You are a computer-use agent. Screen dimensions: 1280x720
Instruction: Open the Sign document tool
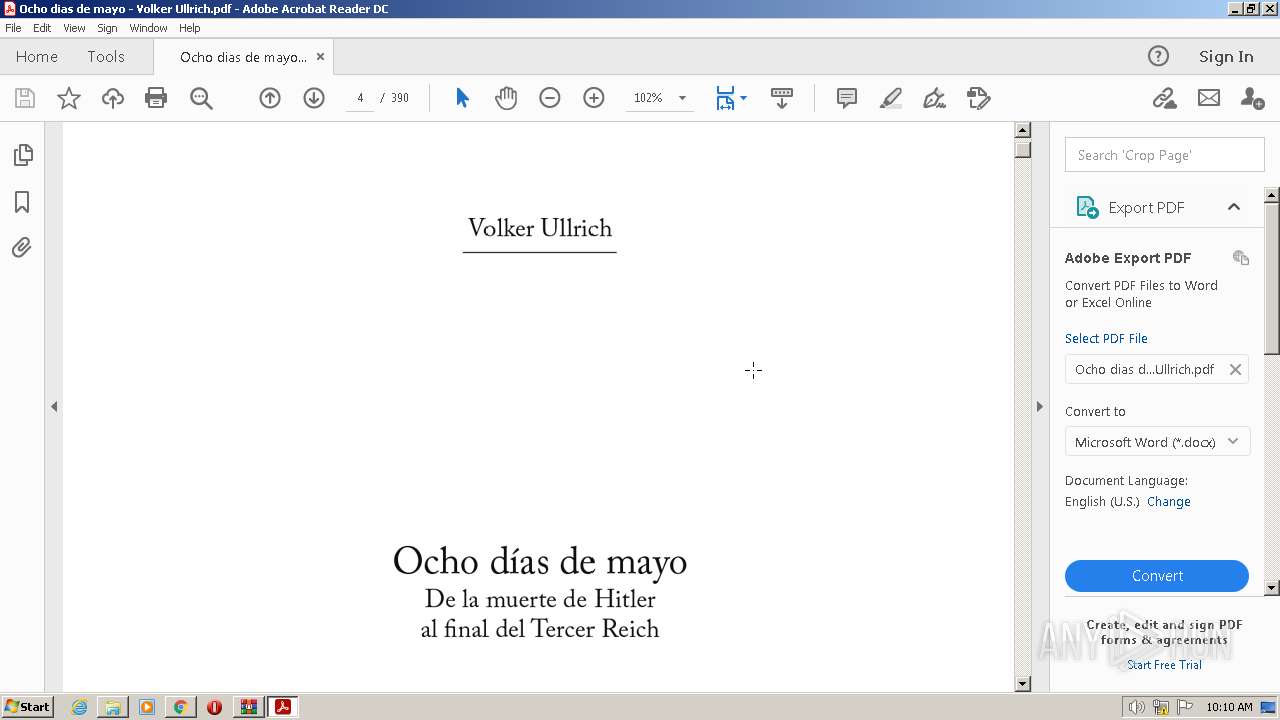click(935, 98)
